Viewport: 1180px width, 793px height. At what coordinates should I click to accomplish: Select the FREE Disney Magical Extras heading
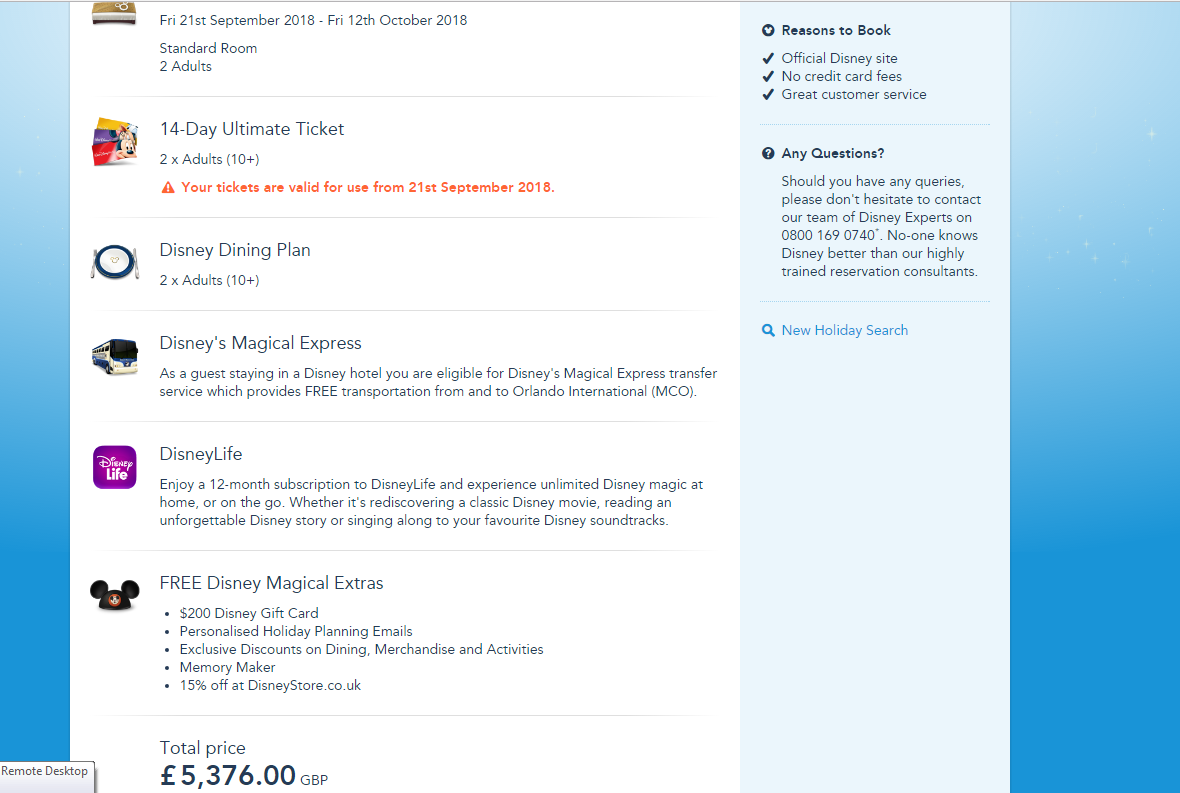271,583
